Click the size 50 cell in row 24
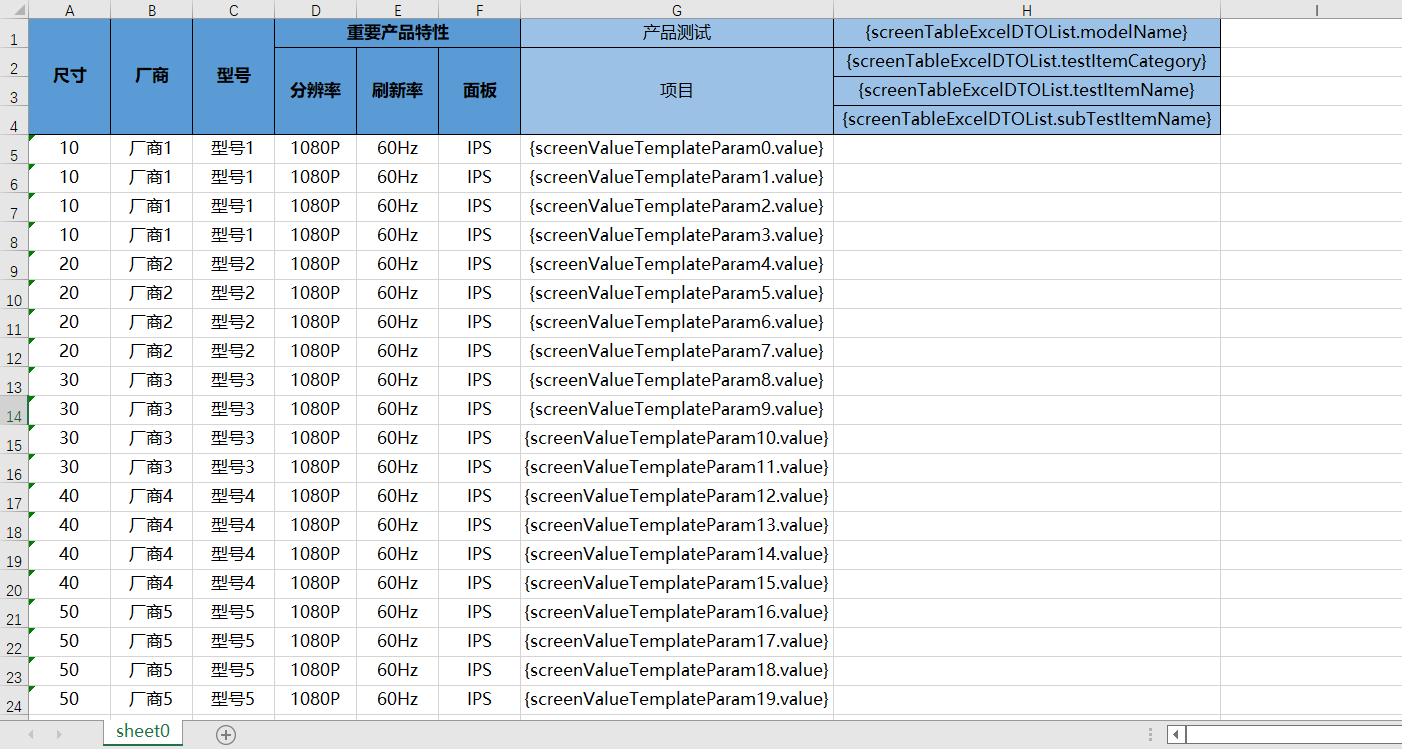 [69, 700]
